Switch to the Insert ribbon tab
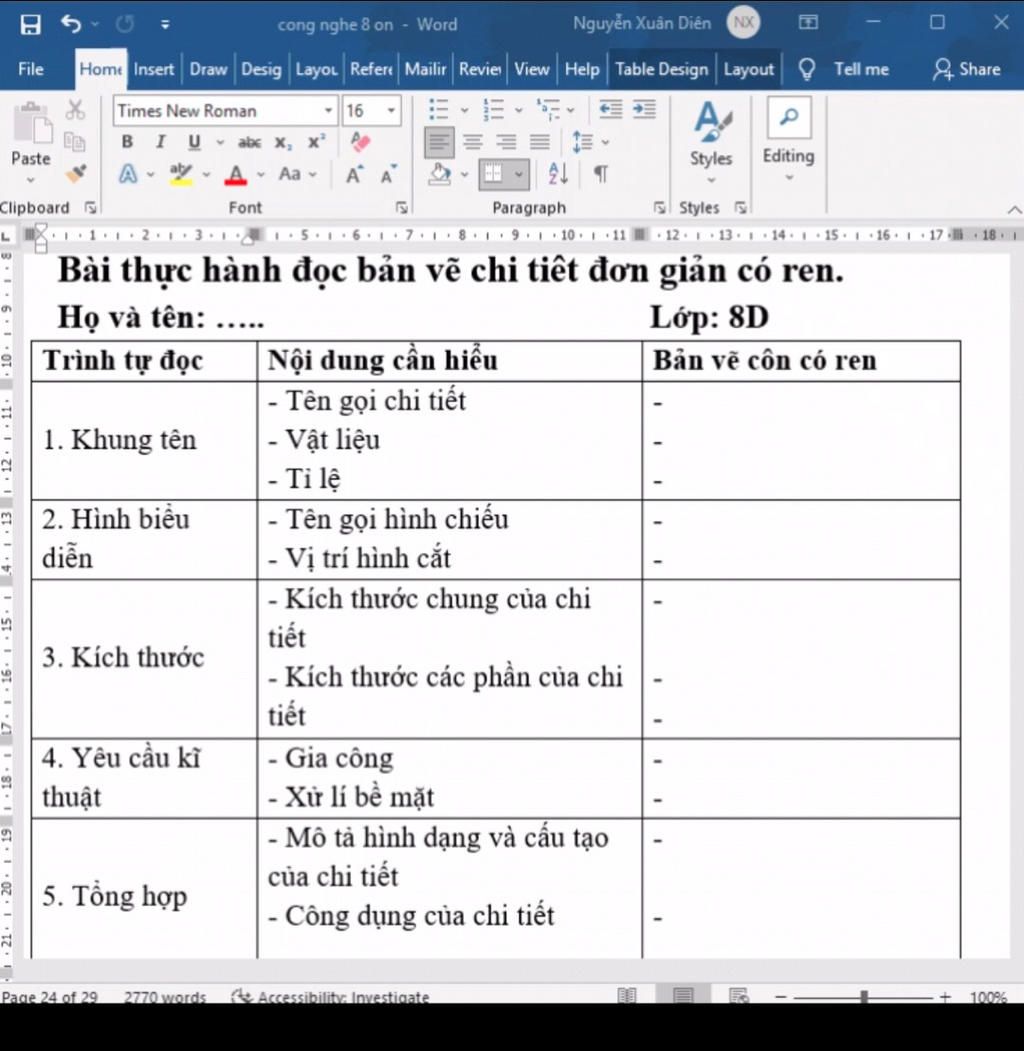Screen dimensions: 1024x1051 153,69
